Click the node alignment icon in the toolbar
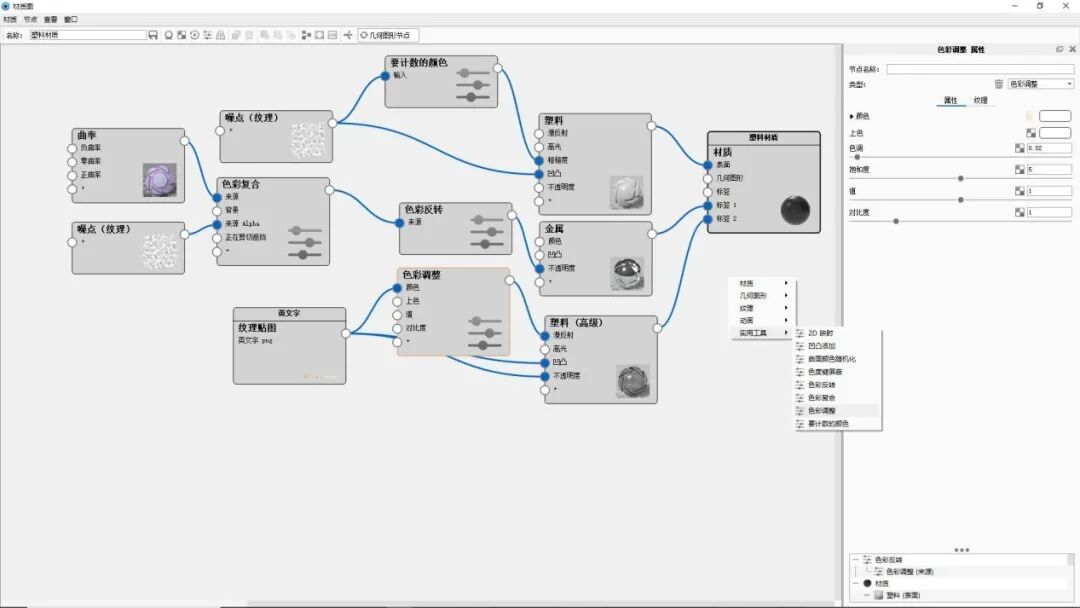This screenshot has width=1080, height=608. click(x=307, y=34)
